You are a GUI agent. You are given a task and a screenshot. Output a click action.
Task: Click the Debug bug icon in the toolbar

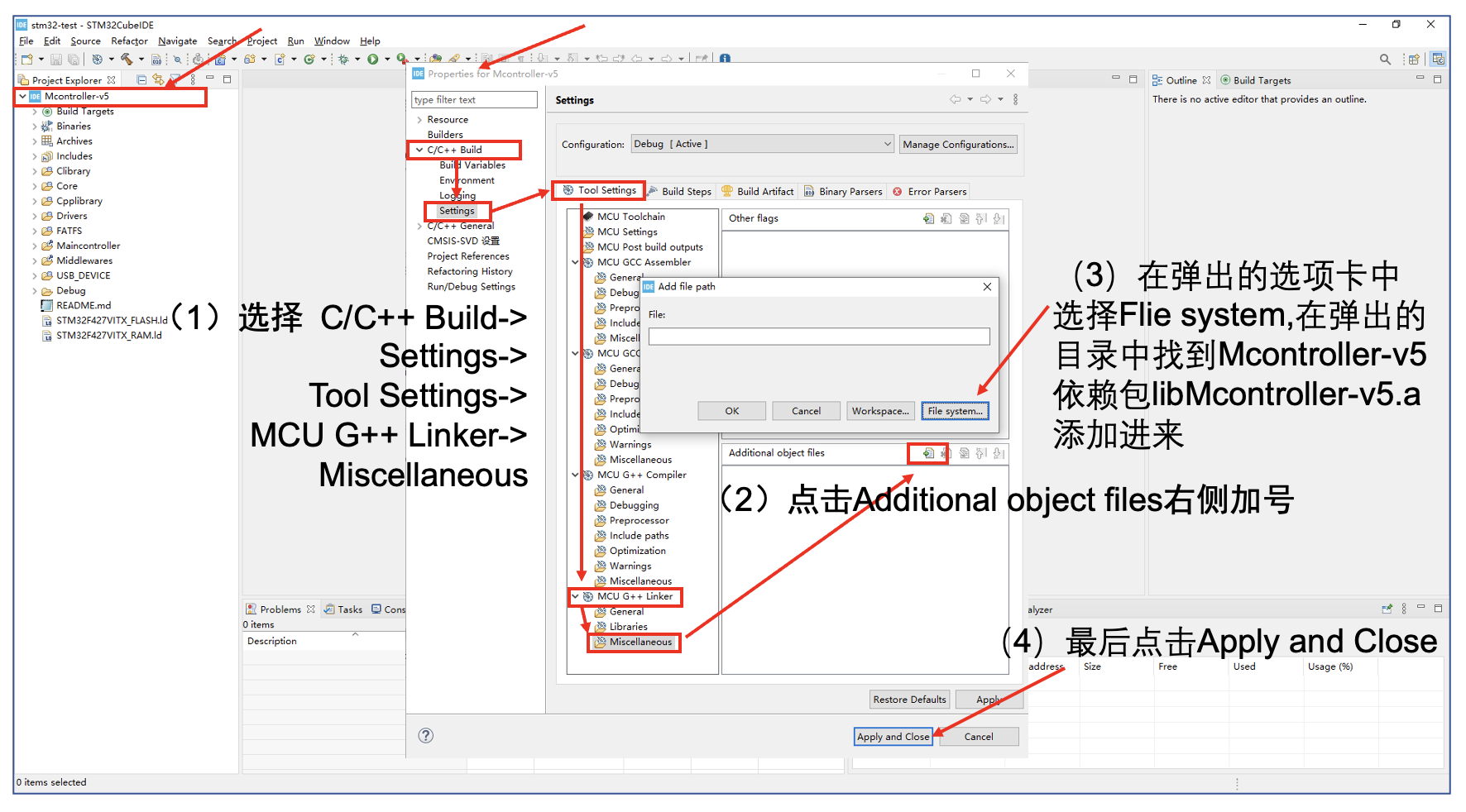point(343,59)
